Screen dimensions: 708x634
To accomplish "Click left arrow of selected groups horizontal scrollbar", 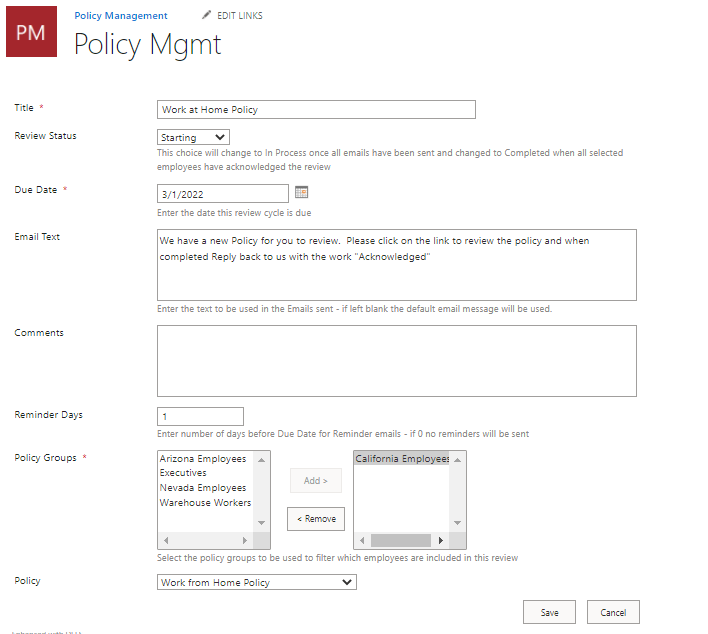I will click(x=362, y=540).
